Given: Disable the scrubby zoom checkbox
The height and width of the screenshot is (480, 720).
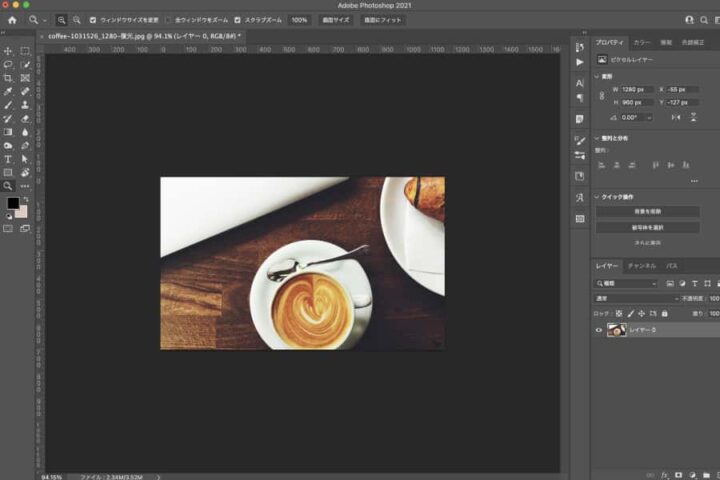Looking at the screenshot, I should click(x=237, y=20).
